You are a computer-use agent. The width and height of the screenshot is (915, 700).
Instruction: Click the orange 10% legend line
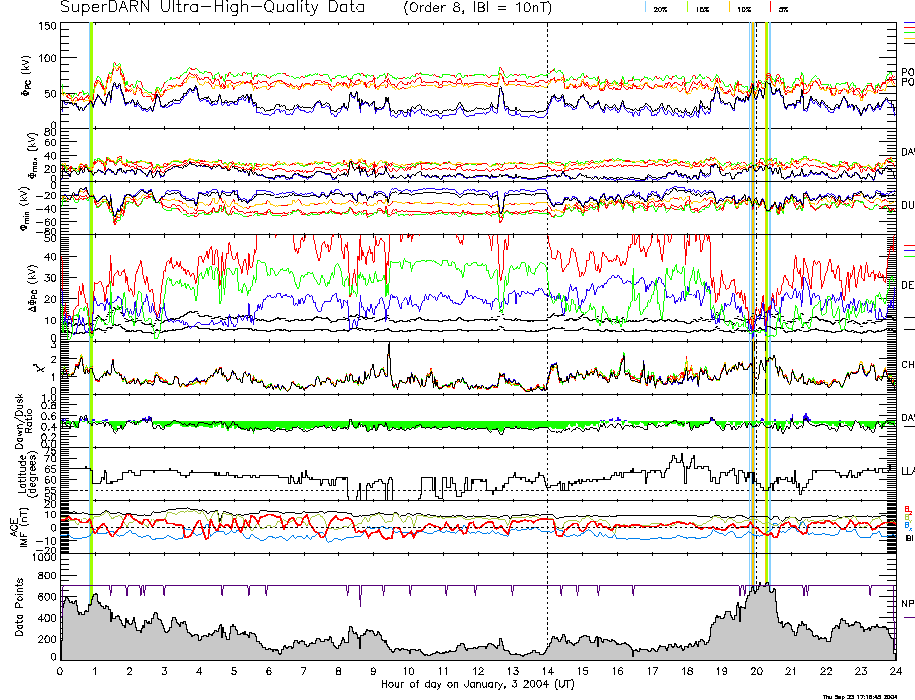pyautogui.click(x=729, y=7)
